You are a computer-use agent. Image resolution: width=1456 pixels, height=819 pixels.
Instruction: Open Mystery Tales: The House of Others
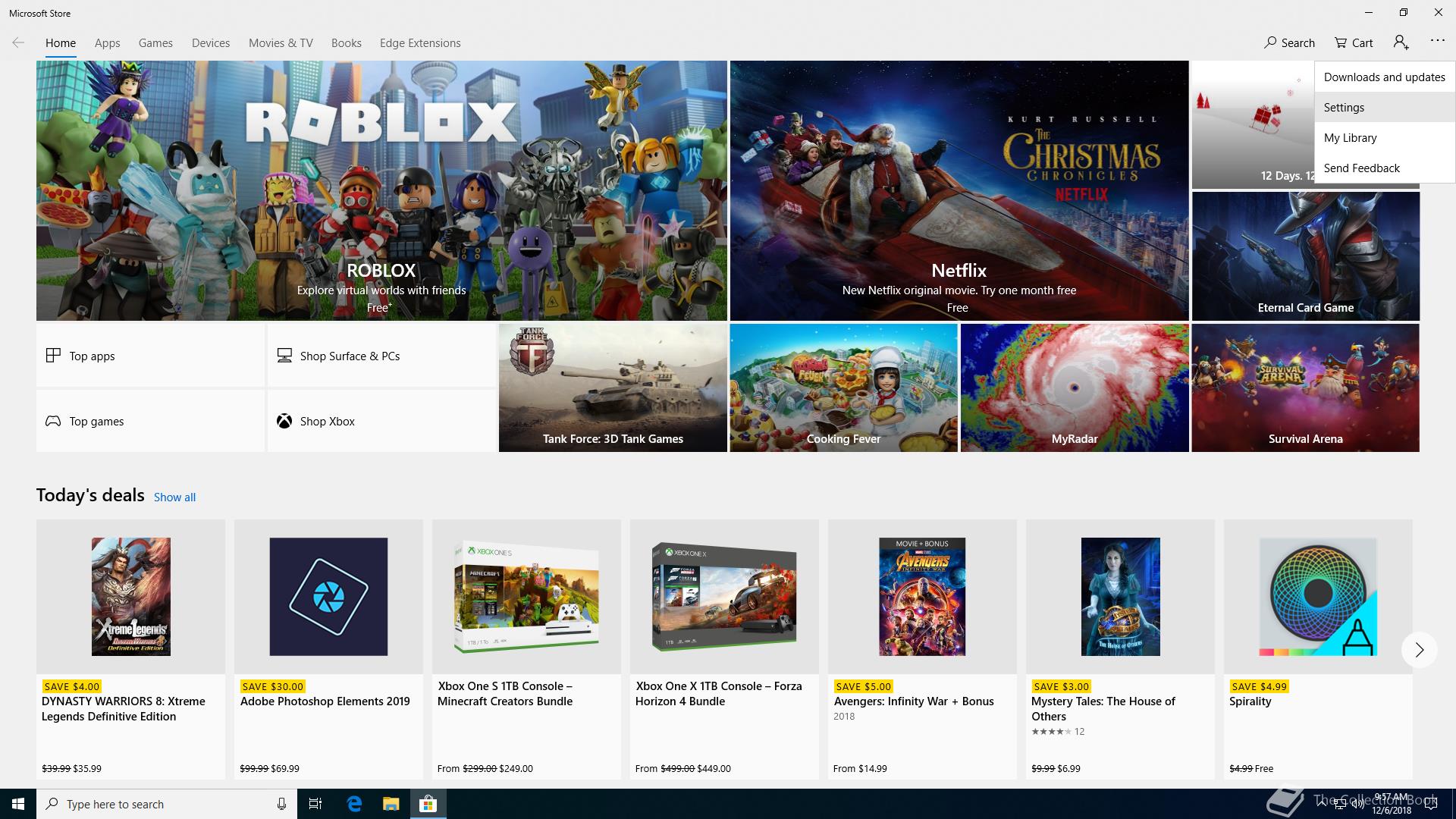click(1120, 649)
